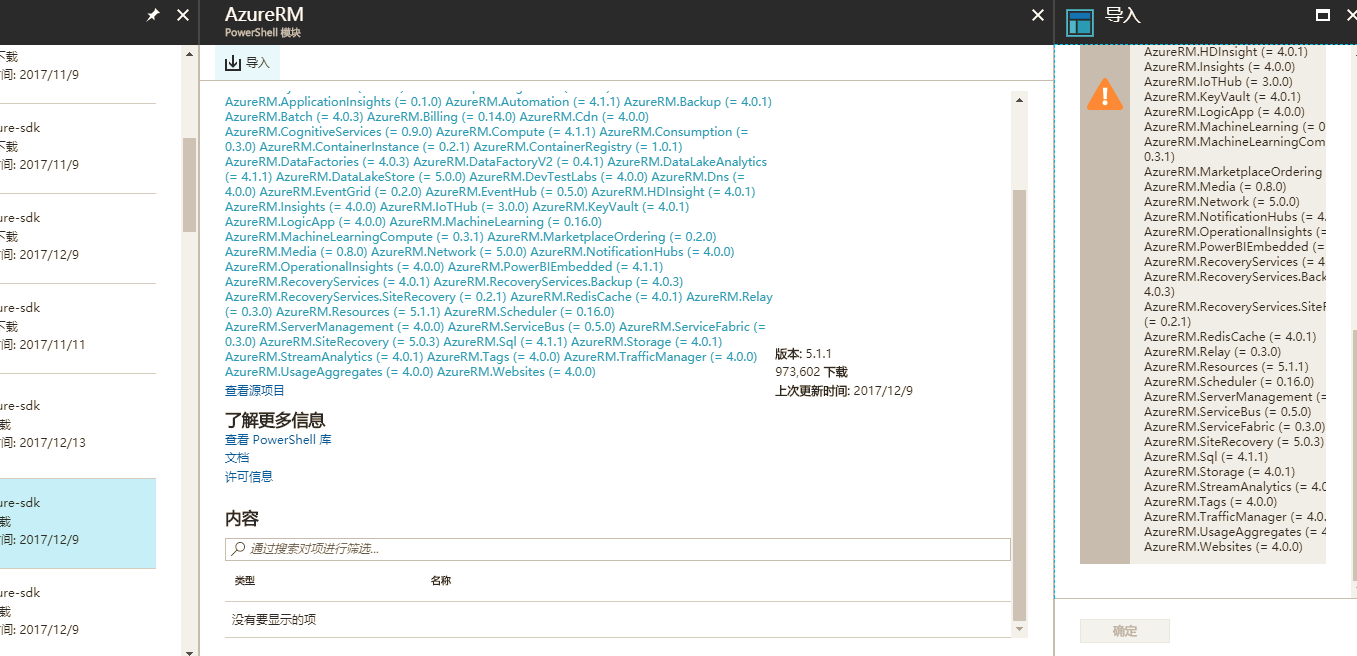The width and height of the screenshot is (1357, 656).
Task: Open AzureRM.Batch (= 4.0.3) link
Action: [x=294, y=117]
